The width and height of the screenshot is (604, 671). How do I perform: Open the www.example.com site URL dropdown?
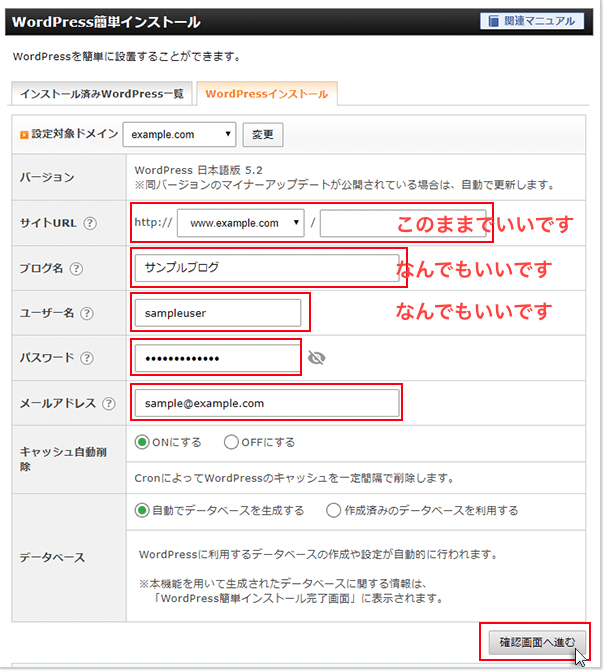tap(241, 223)
